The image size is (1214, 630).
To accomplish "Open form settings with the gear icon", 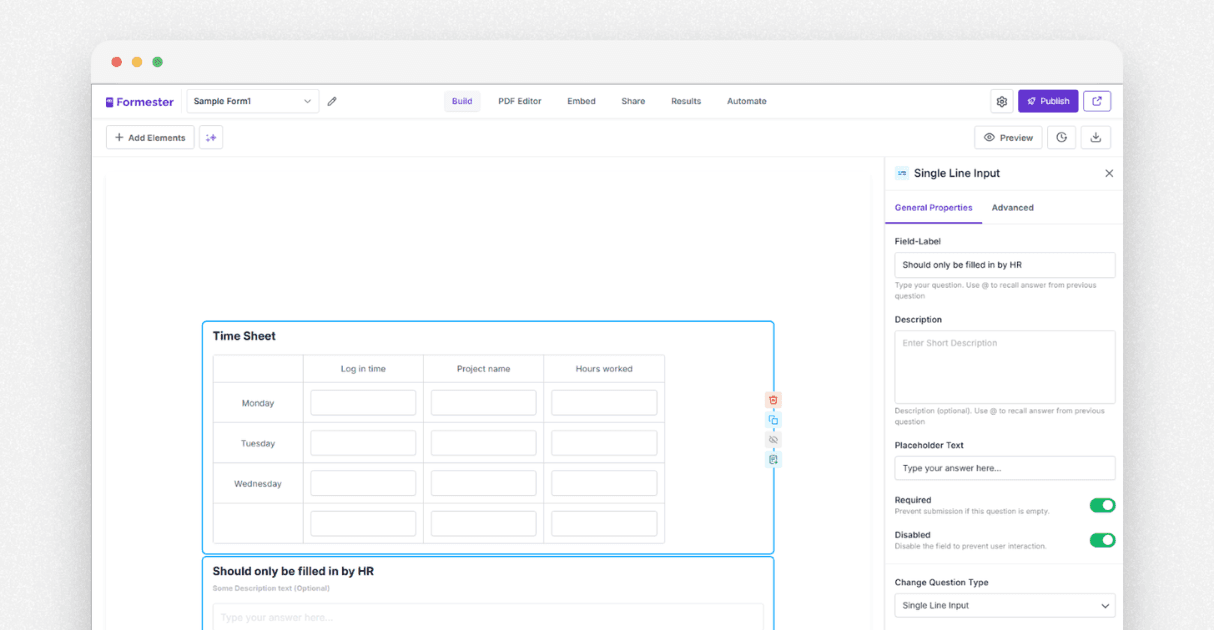I will [x=1001, y=101].
